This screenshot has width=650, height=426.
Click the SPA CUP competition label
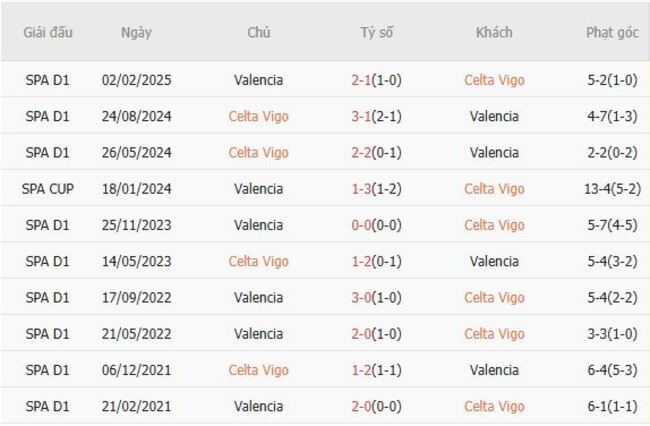coord(47,188)
